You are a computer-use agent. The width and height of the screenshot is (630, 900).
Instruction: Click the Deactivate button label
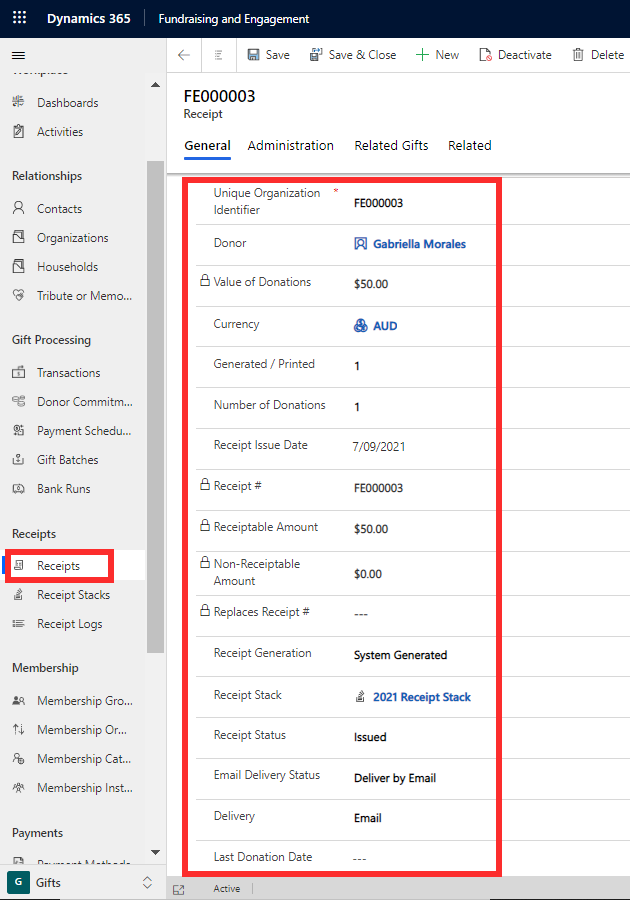tap(524, 55)
